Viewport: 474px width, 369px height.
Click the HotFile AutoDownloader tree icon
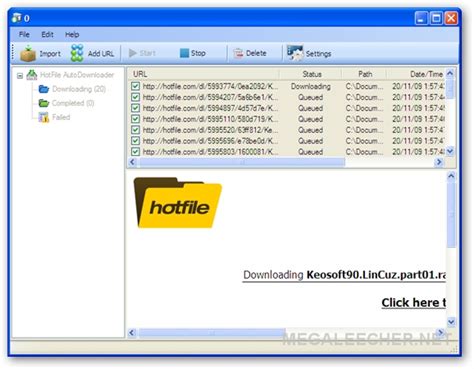32,75
